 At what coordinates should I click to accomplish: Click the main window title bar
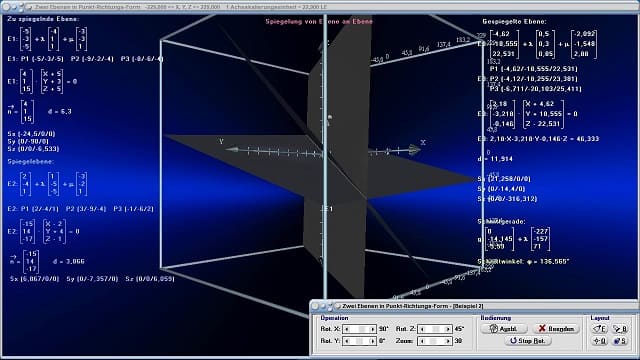point(320,7)
